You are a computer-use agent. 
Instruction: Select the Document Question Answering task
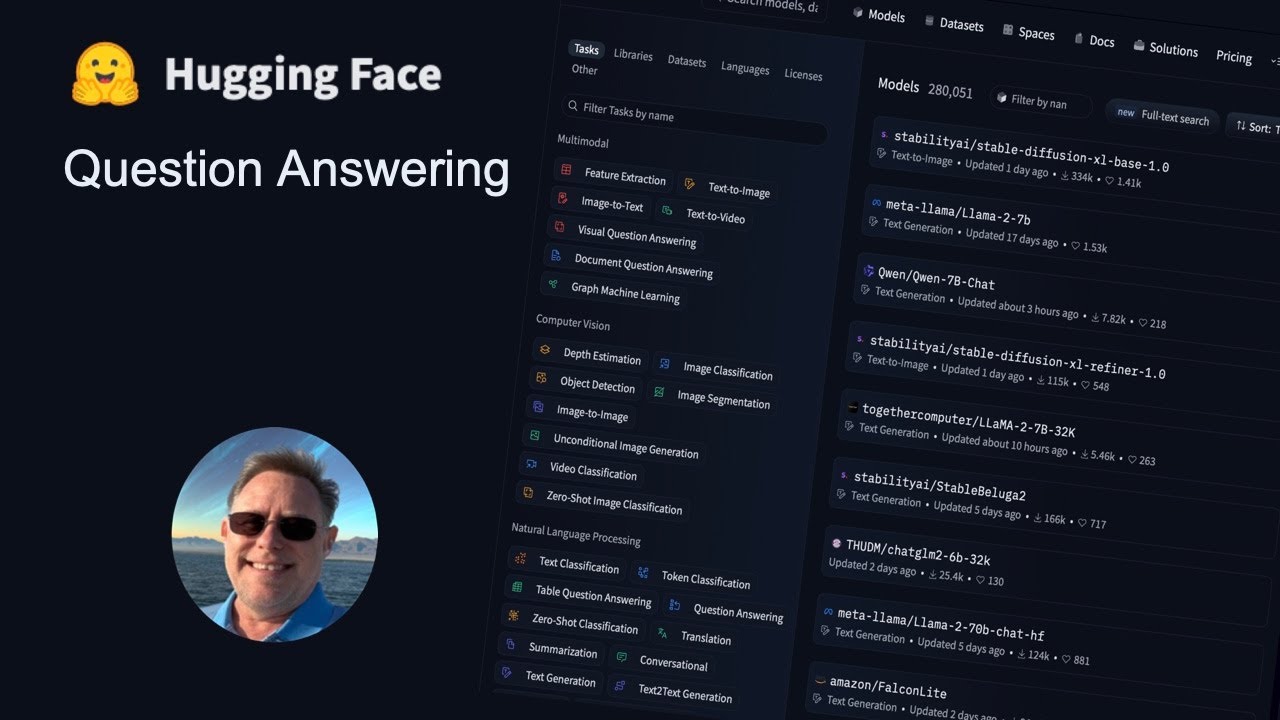631,263
